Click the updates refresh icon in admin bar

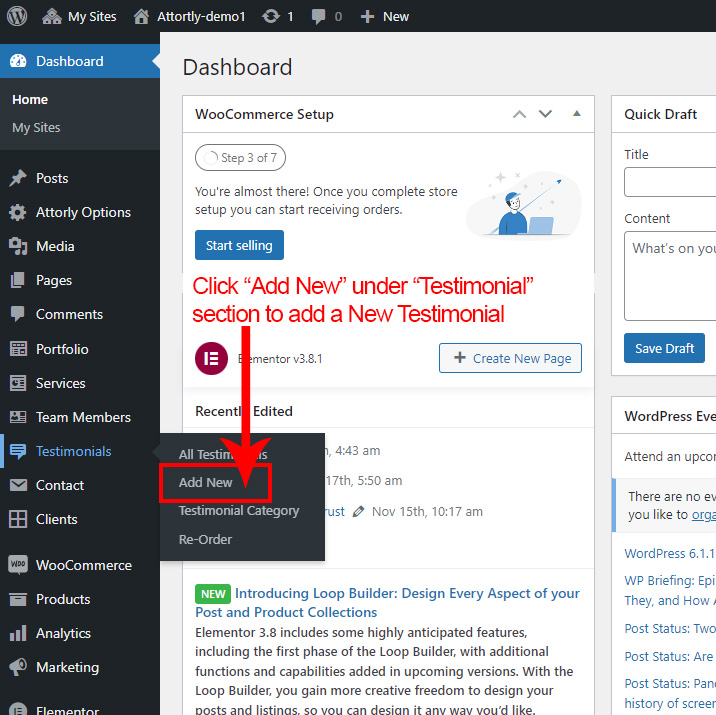tap(270, 16)
